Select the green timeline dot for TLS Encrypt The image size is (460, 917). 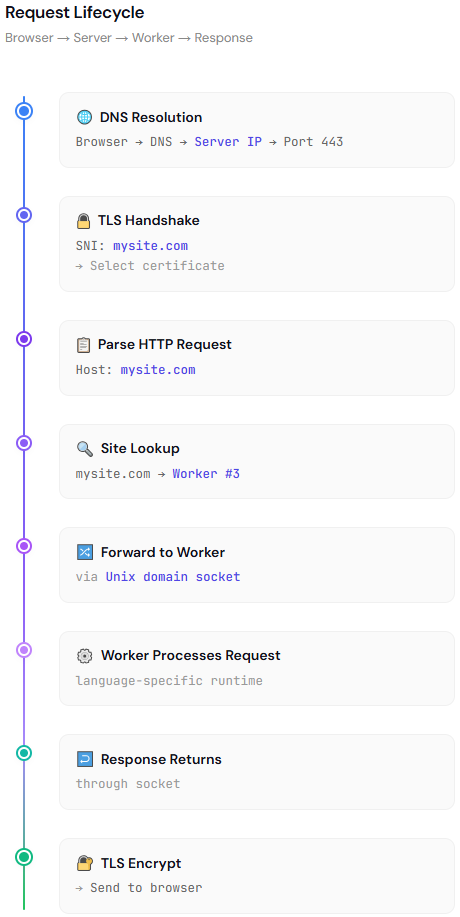(x=24, y=857)
